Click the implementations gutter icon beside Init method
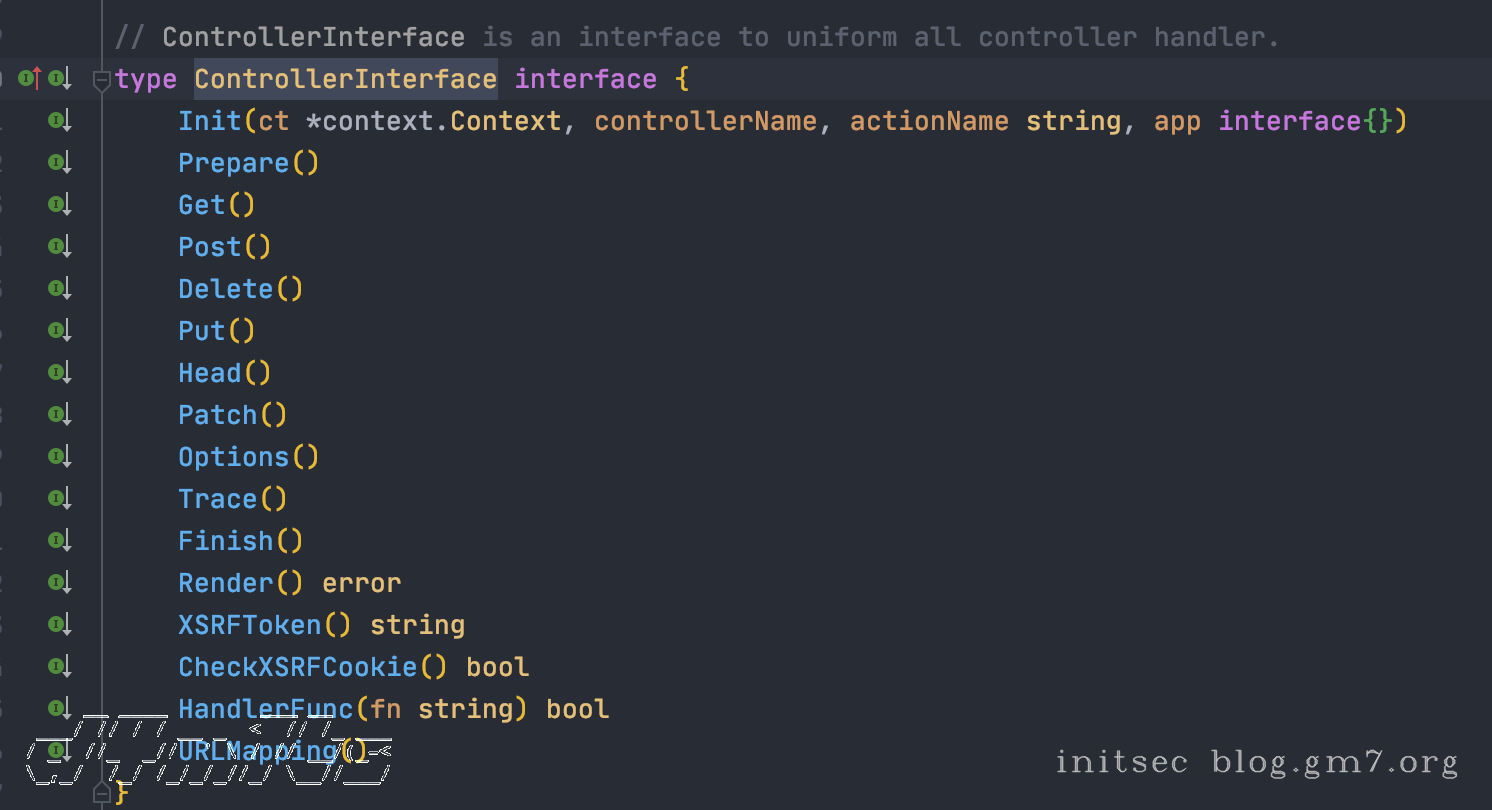This screenshot has height=810, width=1492. [x=59, y=121]
